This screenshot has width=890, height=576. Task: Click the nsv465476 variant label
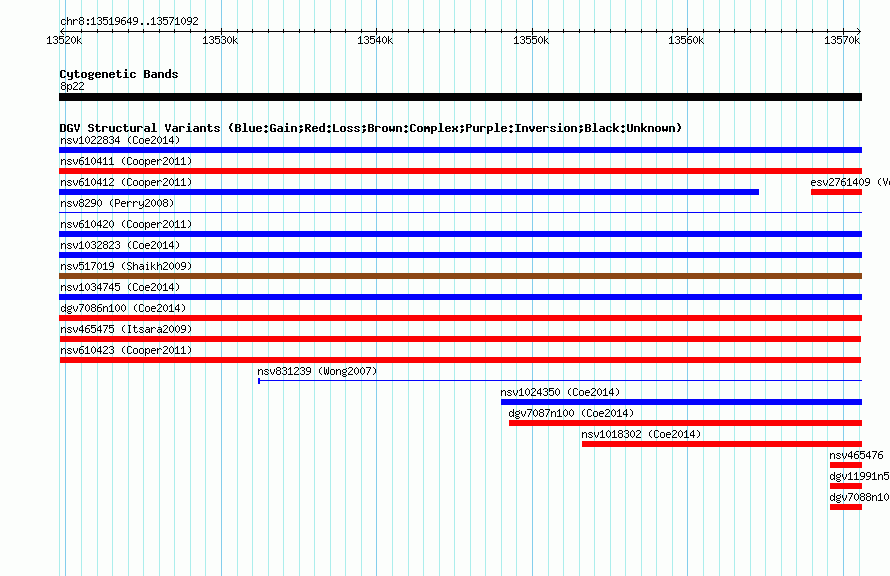click(x=856, y=455)
